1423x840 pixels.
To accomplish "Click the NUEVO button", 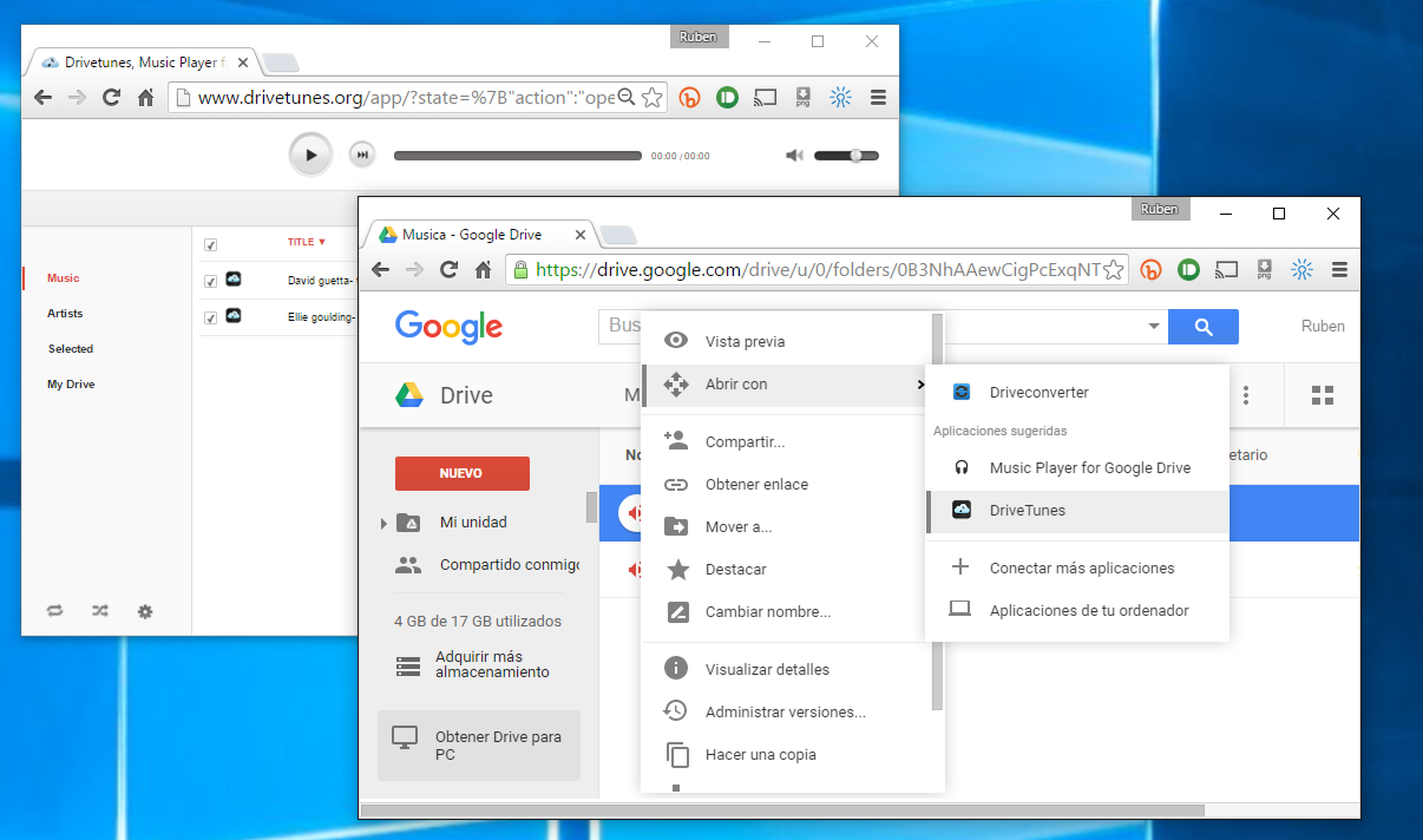I will click(x=462, y=473).
